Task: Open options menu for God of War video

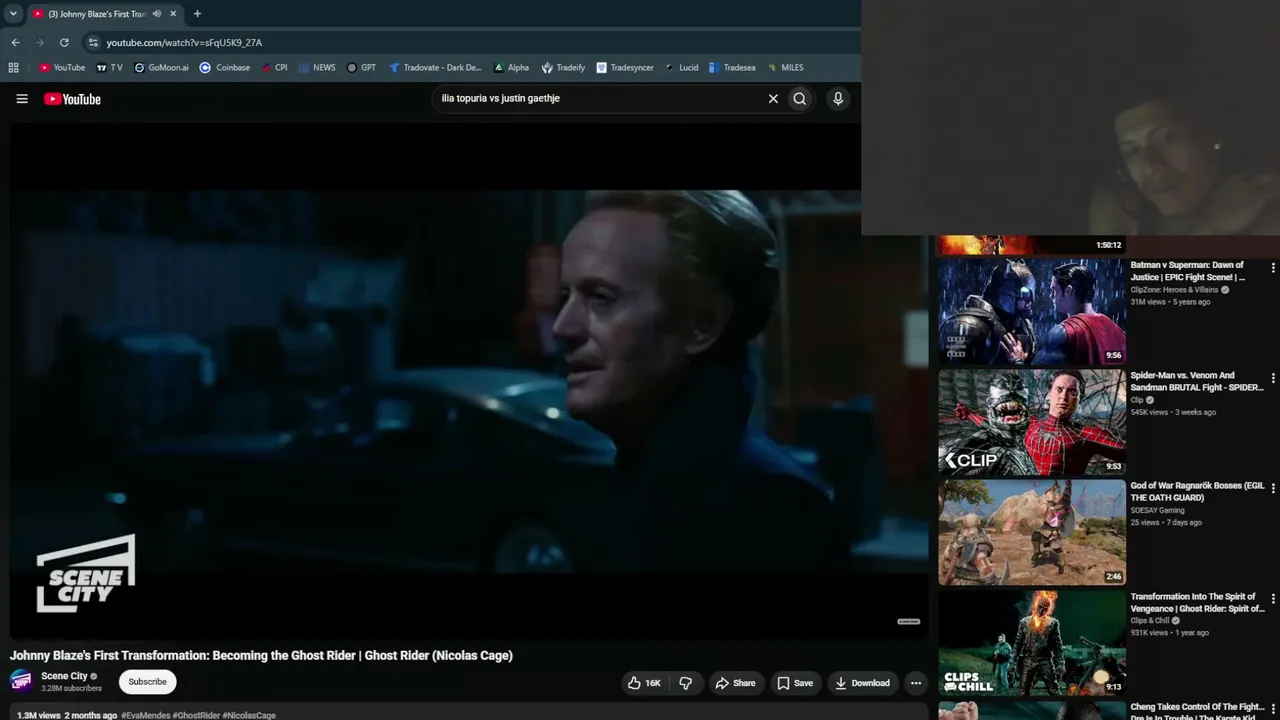Action: [1273, 488]
